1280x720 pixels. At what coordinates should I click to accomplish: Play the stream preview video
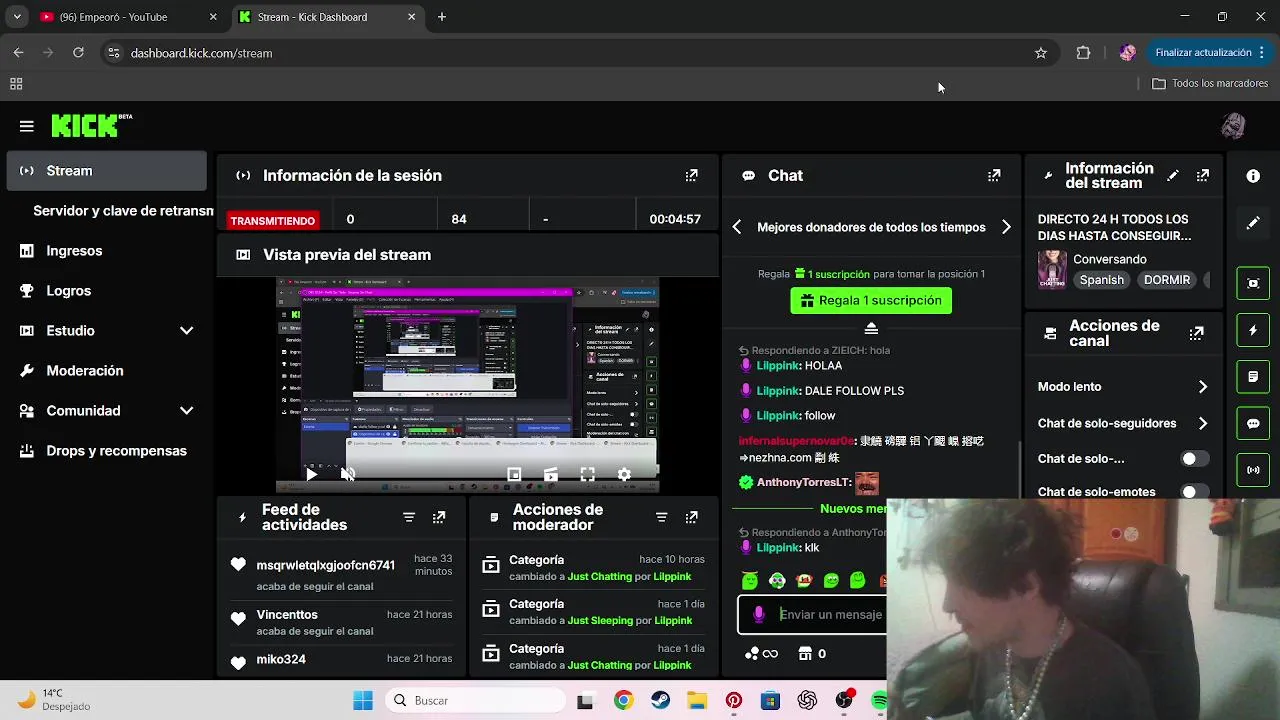coord(311,475)
